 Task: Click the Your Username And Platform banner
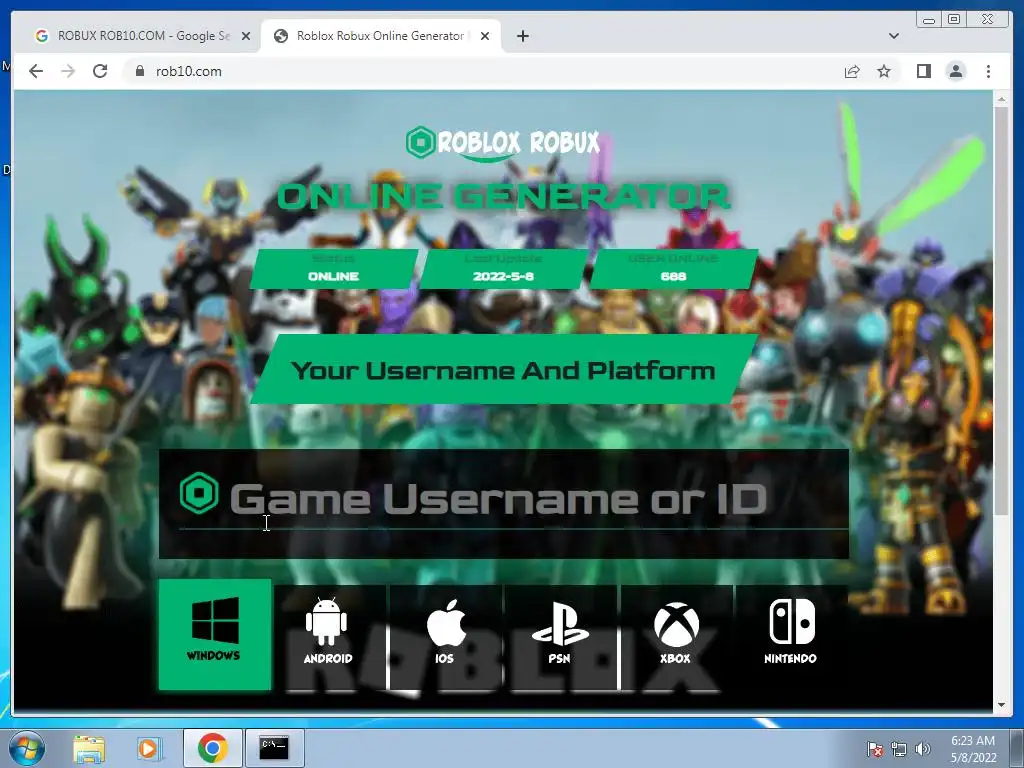[x=504, y=370]
